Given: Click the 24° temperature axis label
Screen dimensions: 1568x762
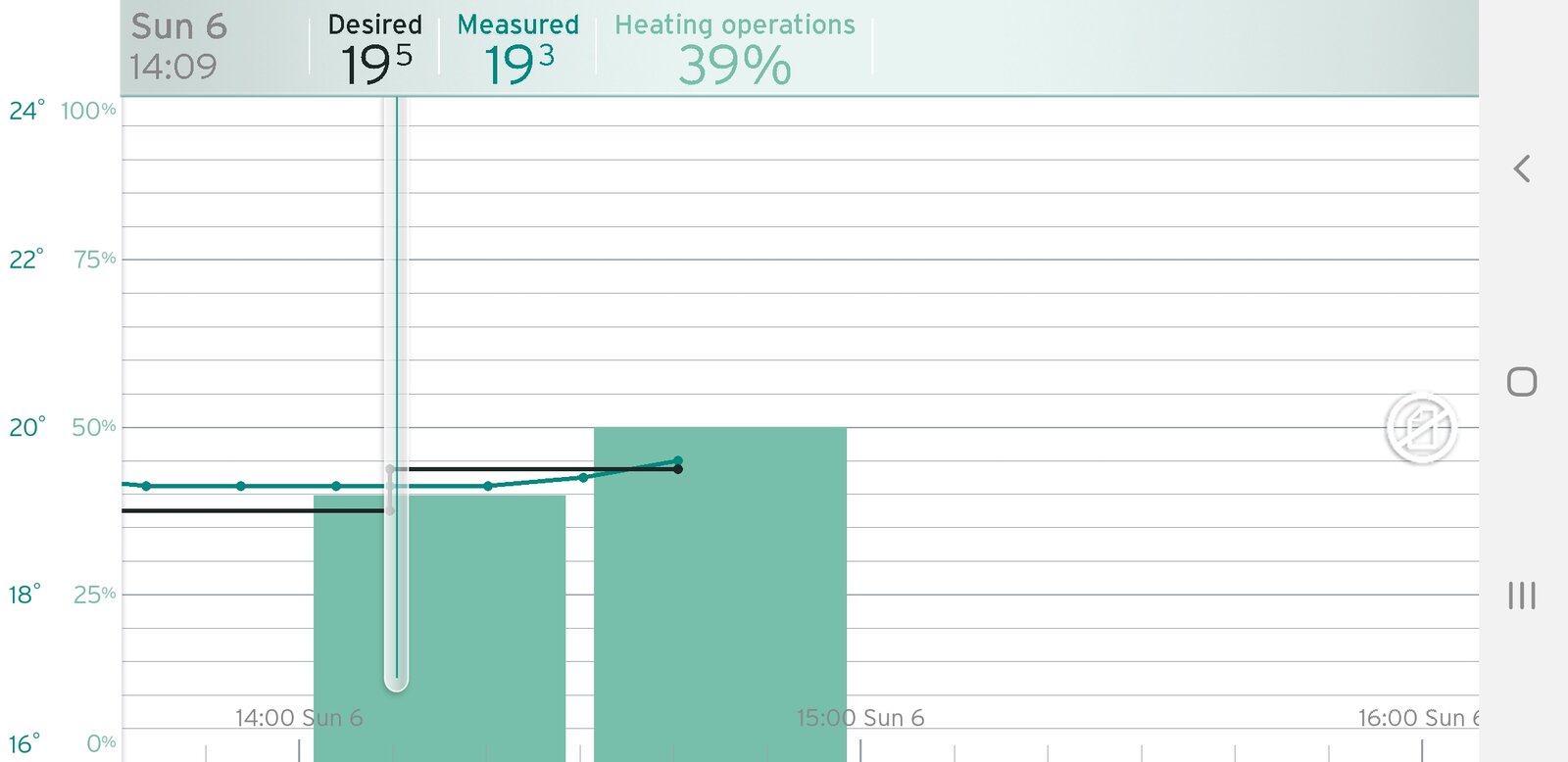Looking at the screenshot, I should coord(25,111).
